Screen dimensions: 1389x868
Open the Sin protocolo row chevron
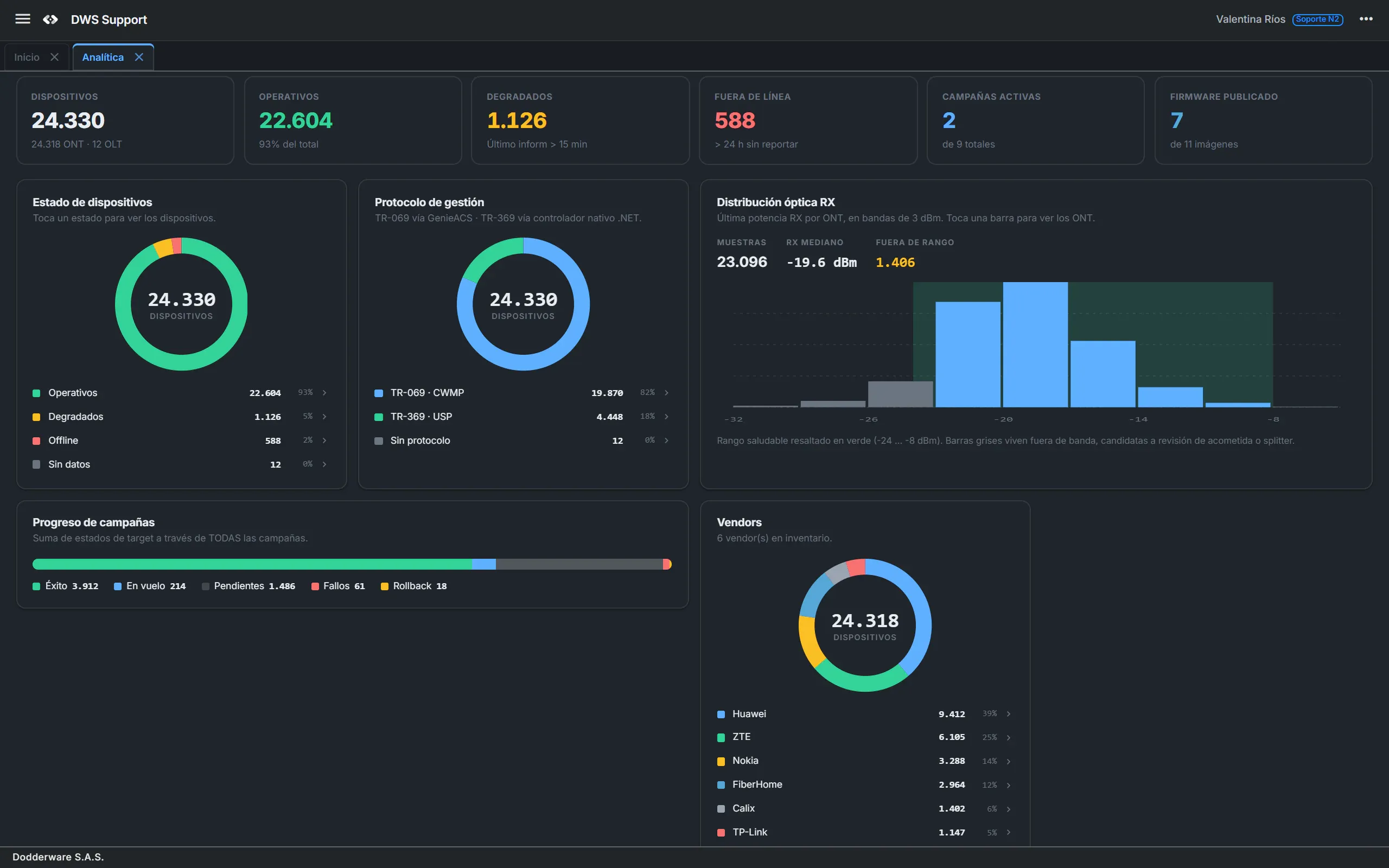point(666,441)
